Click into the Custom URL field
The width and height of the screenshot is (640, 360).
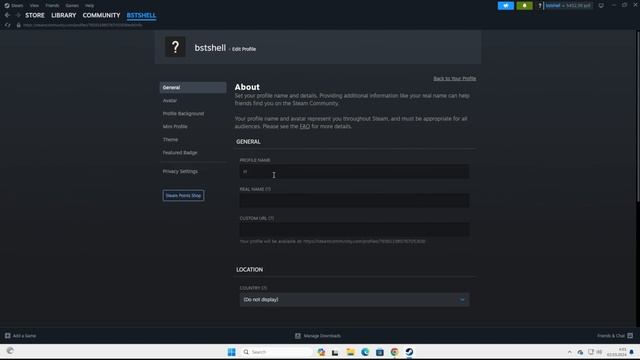coord(354,229)
